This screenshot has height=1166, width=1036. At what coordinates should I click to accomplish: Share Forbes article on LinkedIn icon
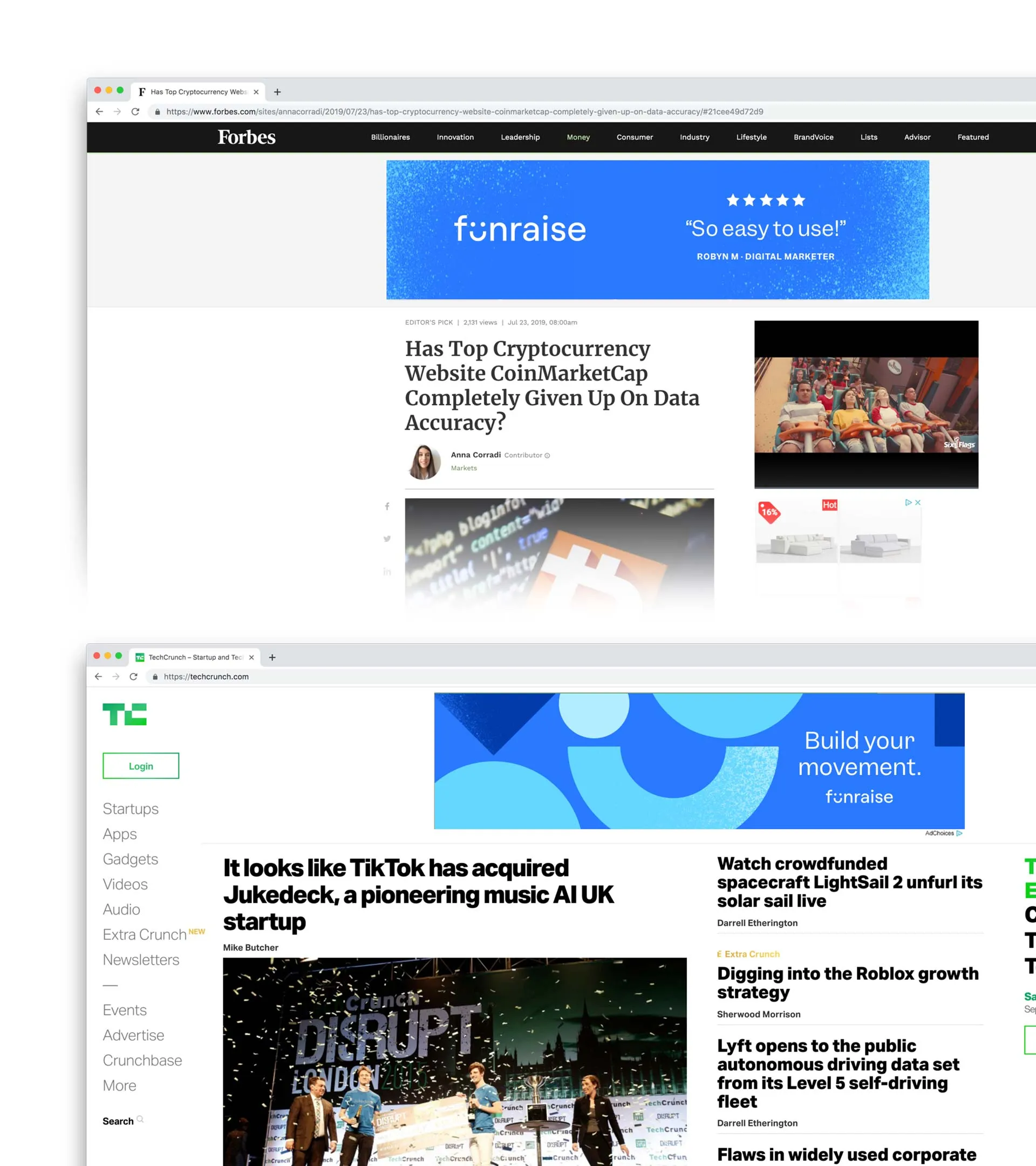tap(387, 572)
